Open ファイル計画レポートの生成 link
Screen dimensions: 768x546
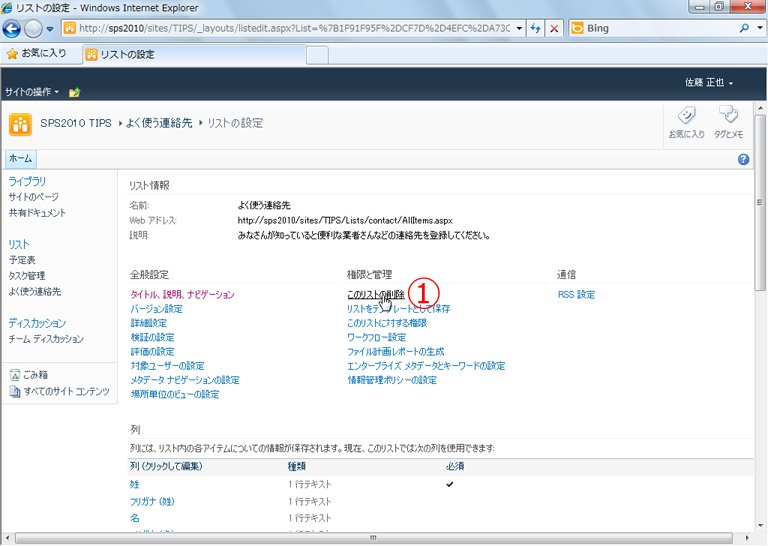pyautogui.click(x=395, y=352)
